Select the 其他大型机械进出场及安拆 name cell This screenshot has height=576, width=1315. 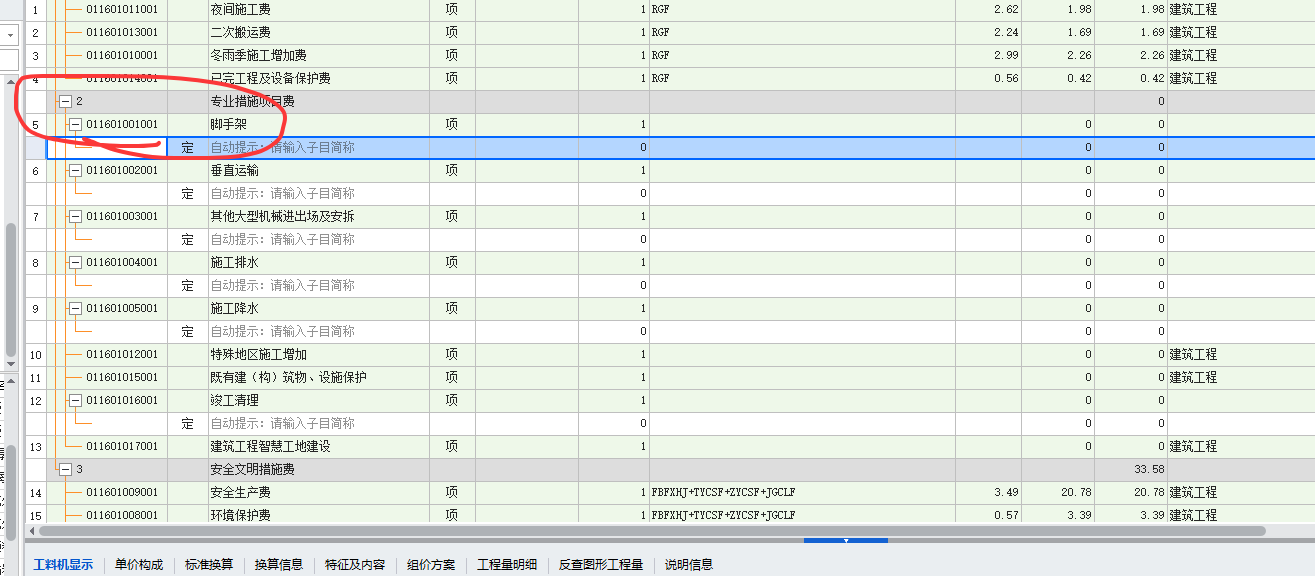pyautogui.click(x=319, y=216)
